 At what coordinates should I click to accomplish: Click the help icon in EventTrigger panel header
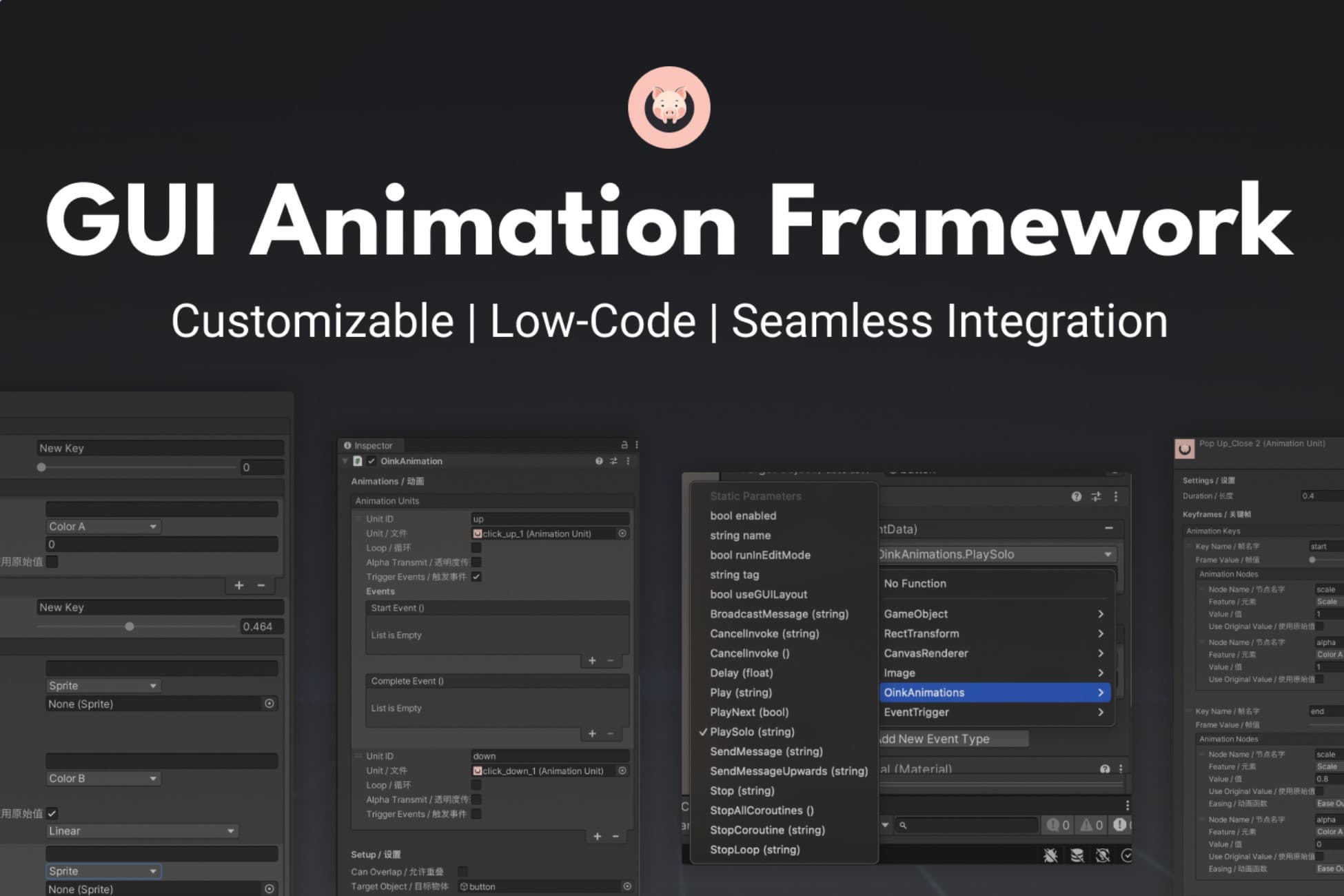tap(1077, 496)
